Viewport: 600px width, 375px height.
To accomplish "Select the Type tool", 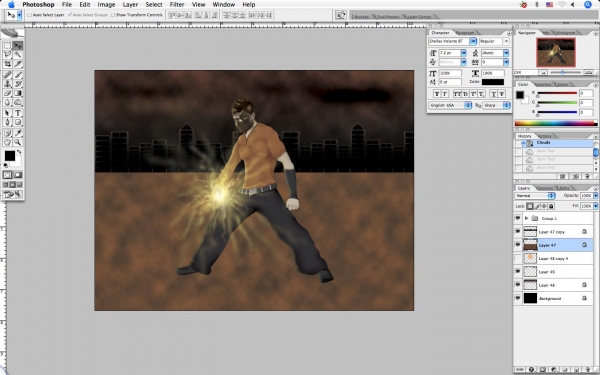I will pyautogui.click(x=18, y=113).
